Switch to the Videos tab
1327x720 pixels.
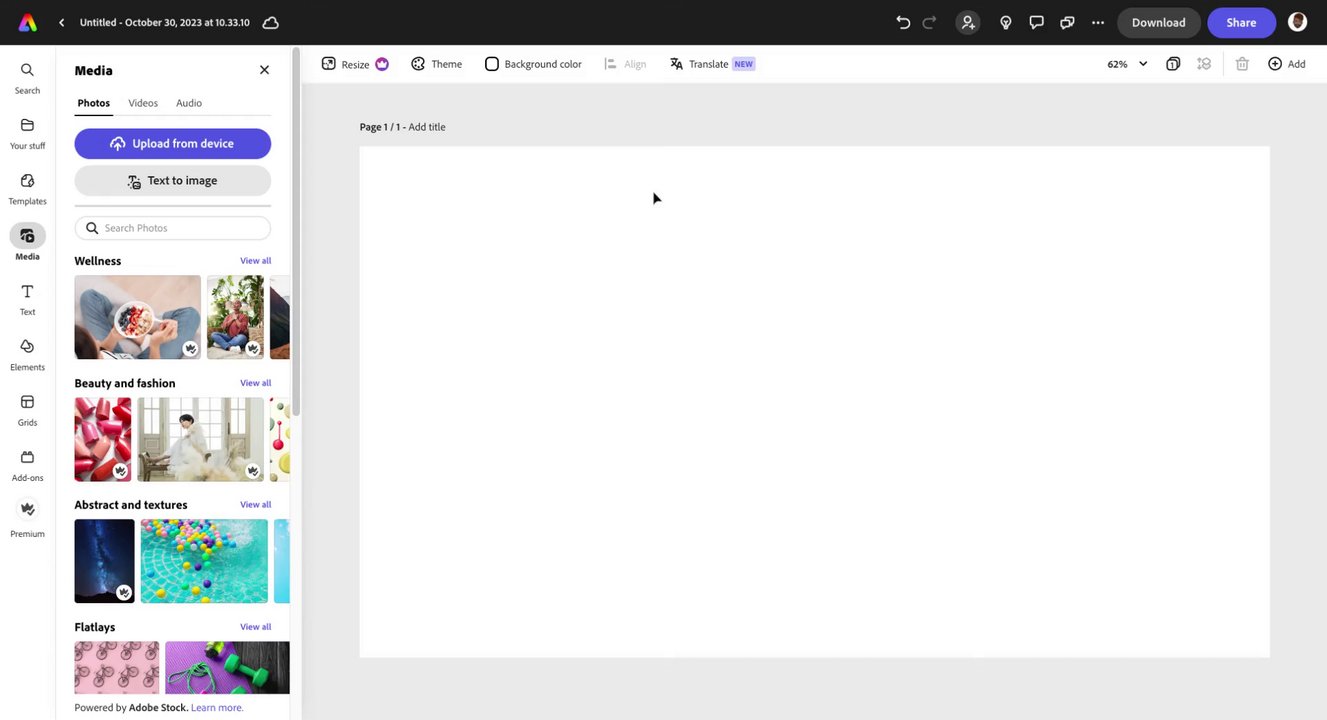(143, 103)
